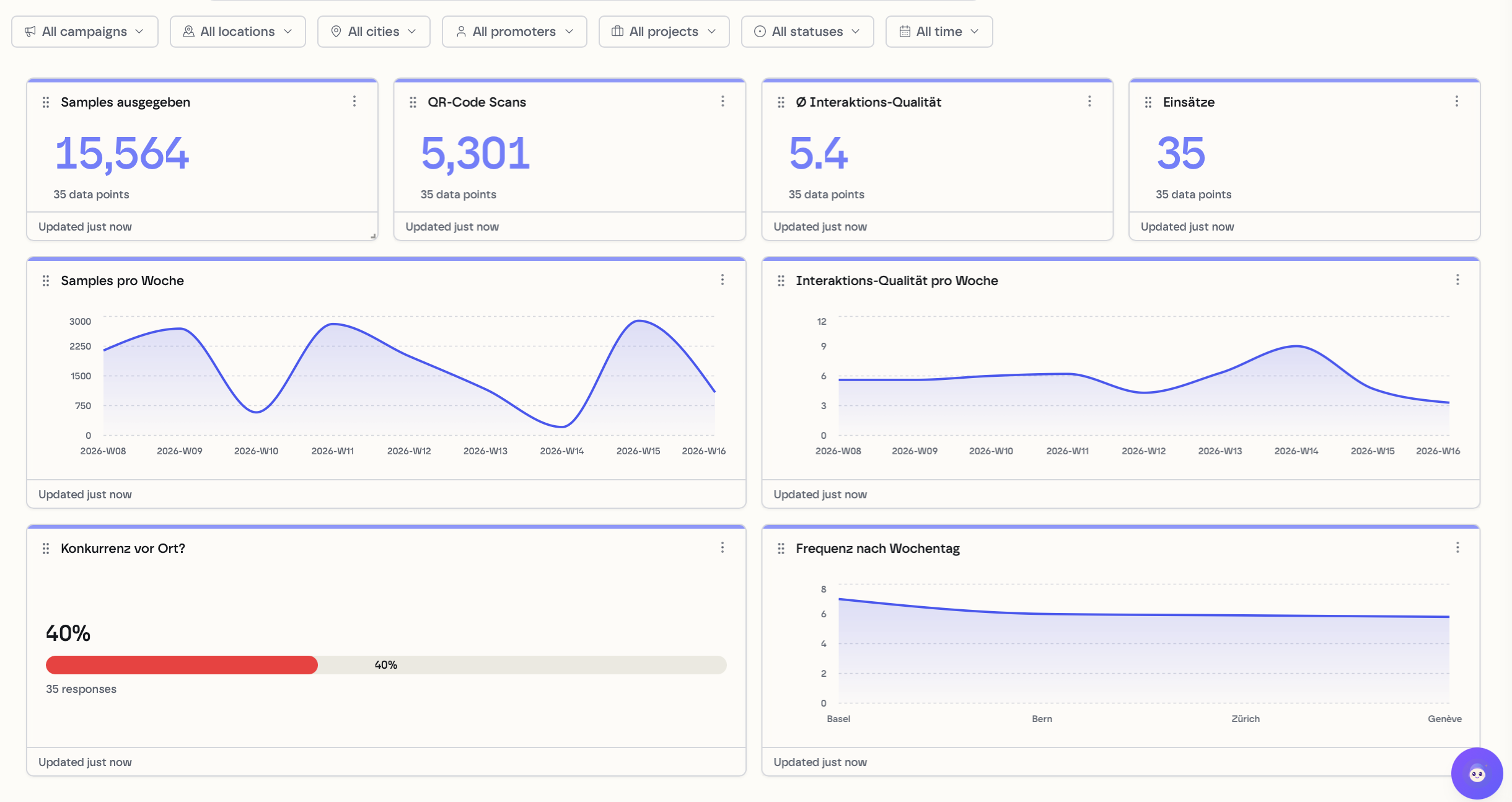Click 2026-W14 label on Interaktions-Qualität axis
The height and width of the screenshot is (802, 1512).
tap(1296, 451)
